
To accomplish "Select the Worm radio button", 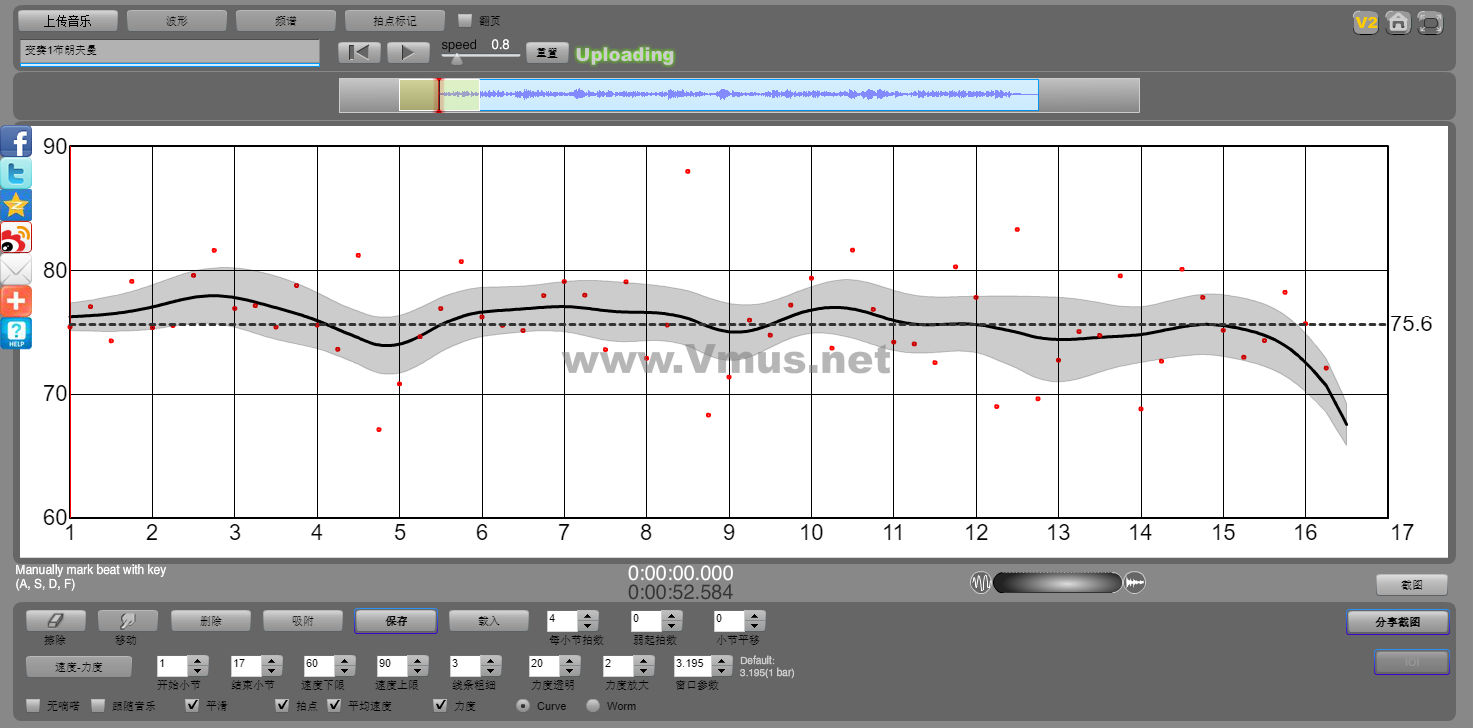I will point(593,706).
